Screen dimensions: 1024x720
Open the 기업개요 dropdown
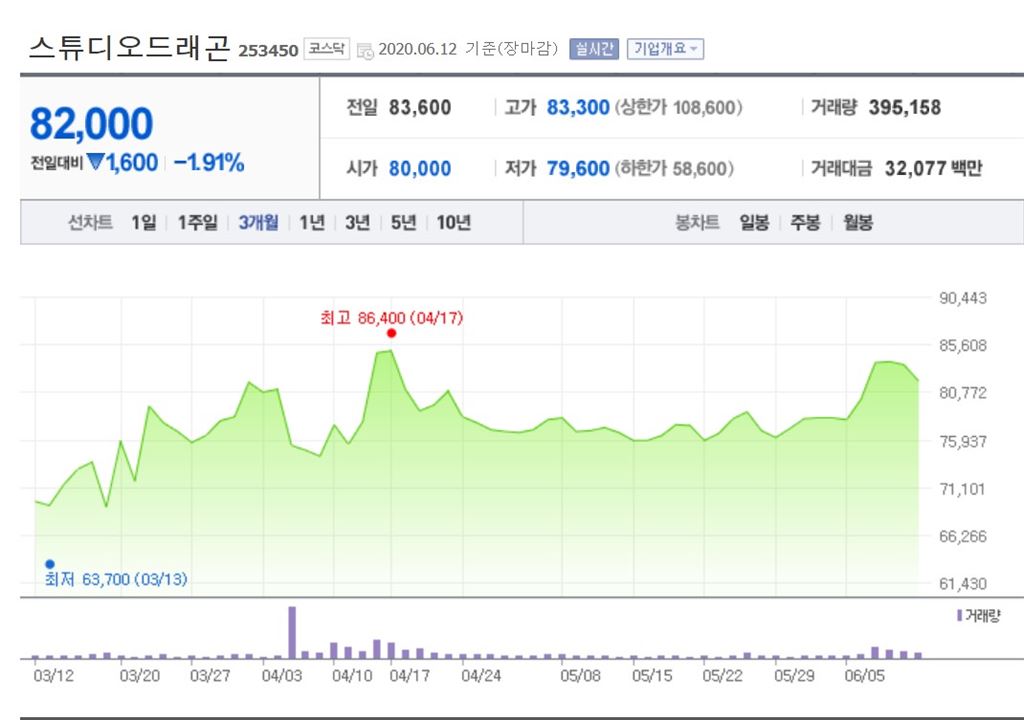coord(665,49)
